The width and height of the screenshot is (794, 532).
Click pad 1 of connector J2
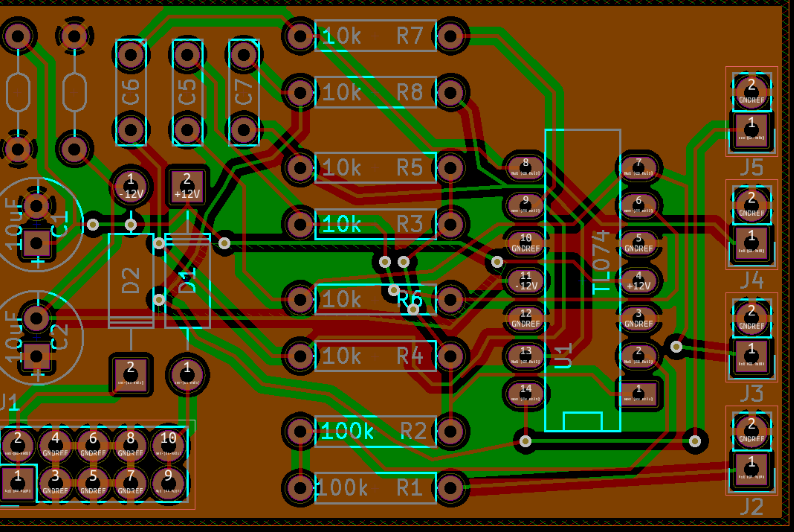[750, 467]
